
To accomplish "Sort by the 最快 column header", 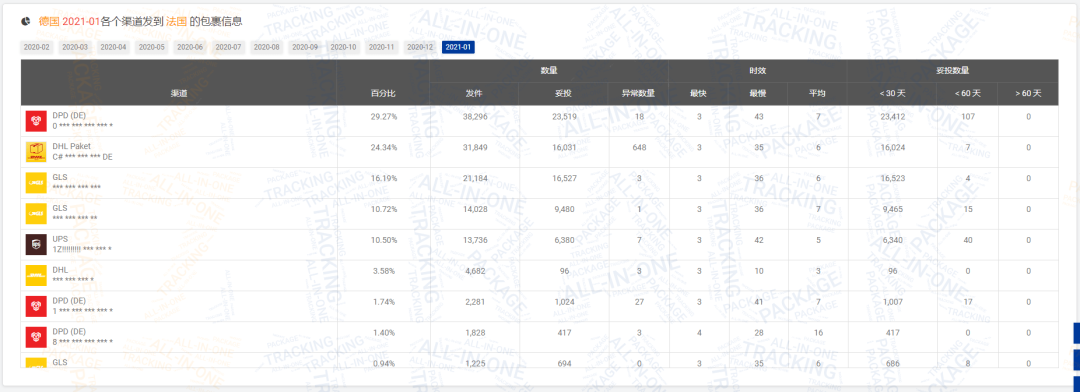I will pos(698,93).
